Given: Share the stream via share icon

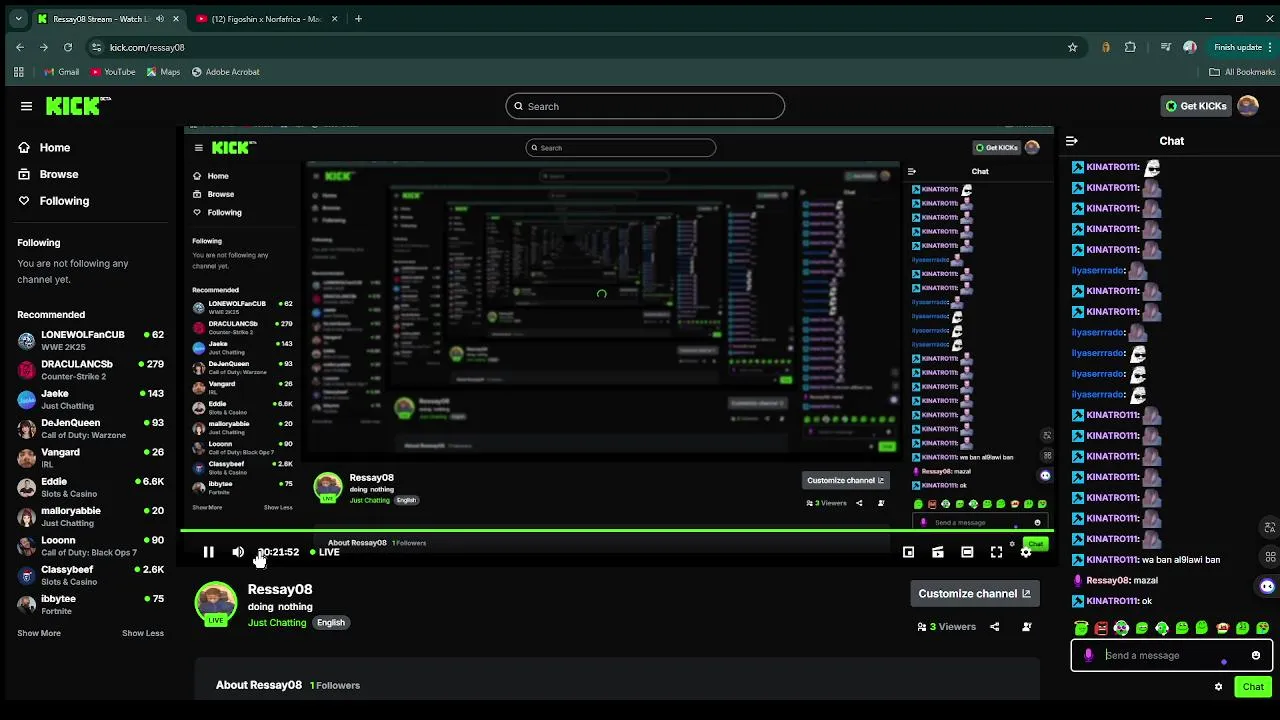Looking at the screenshot, I should [994, 627].
